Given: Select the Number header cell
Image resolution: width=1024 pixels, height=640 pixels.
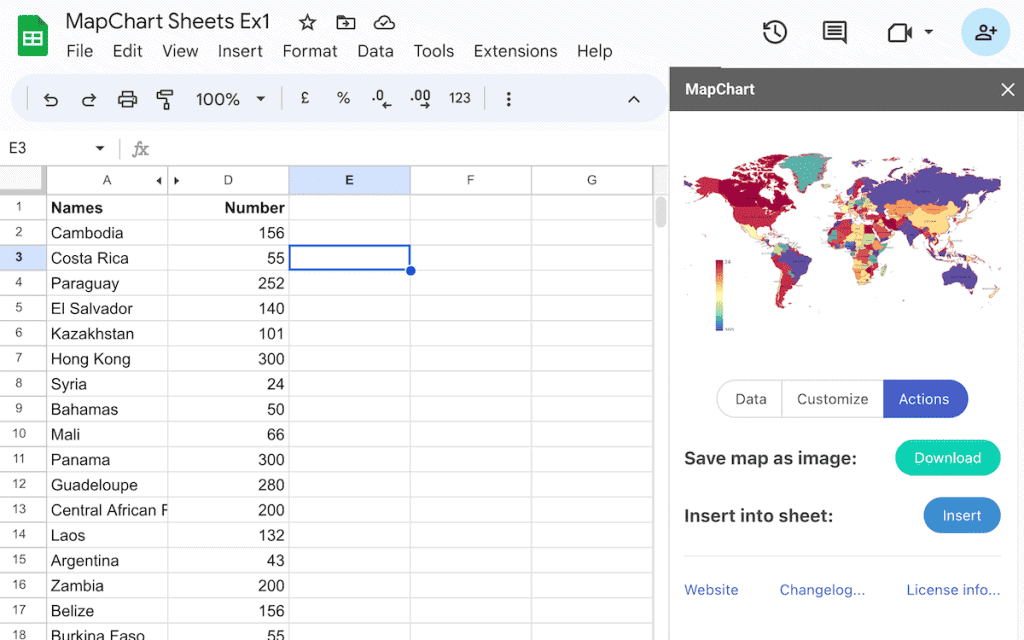Looking at the screenshot, I should pos(228,208).
